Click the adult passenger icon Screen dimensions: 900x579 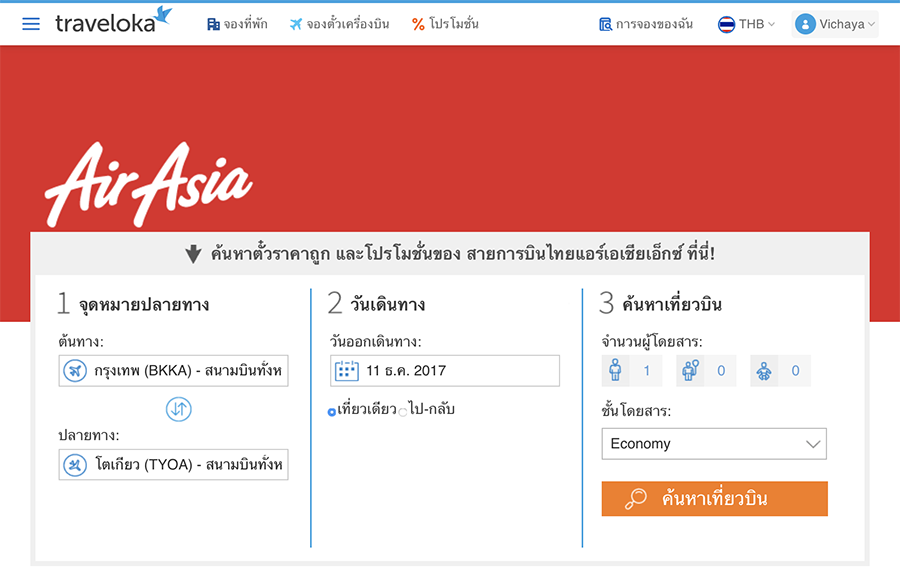[x=615, y=370]
